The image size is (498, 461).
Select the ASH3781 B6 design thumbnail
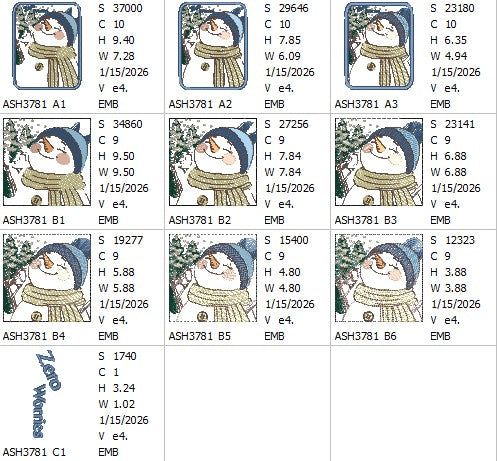click(x=379, y=278)
